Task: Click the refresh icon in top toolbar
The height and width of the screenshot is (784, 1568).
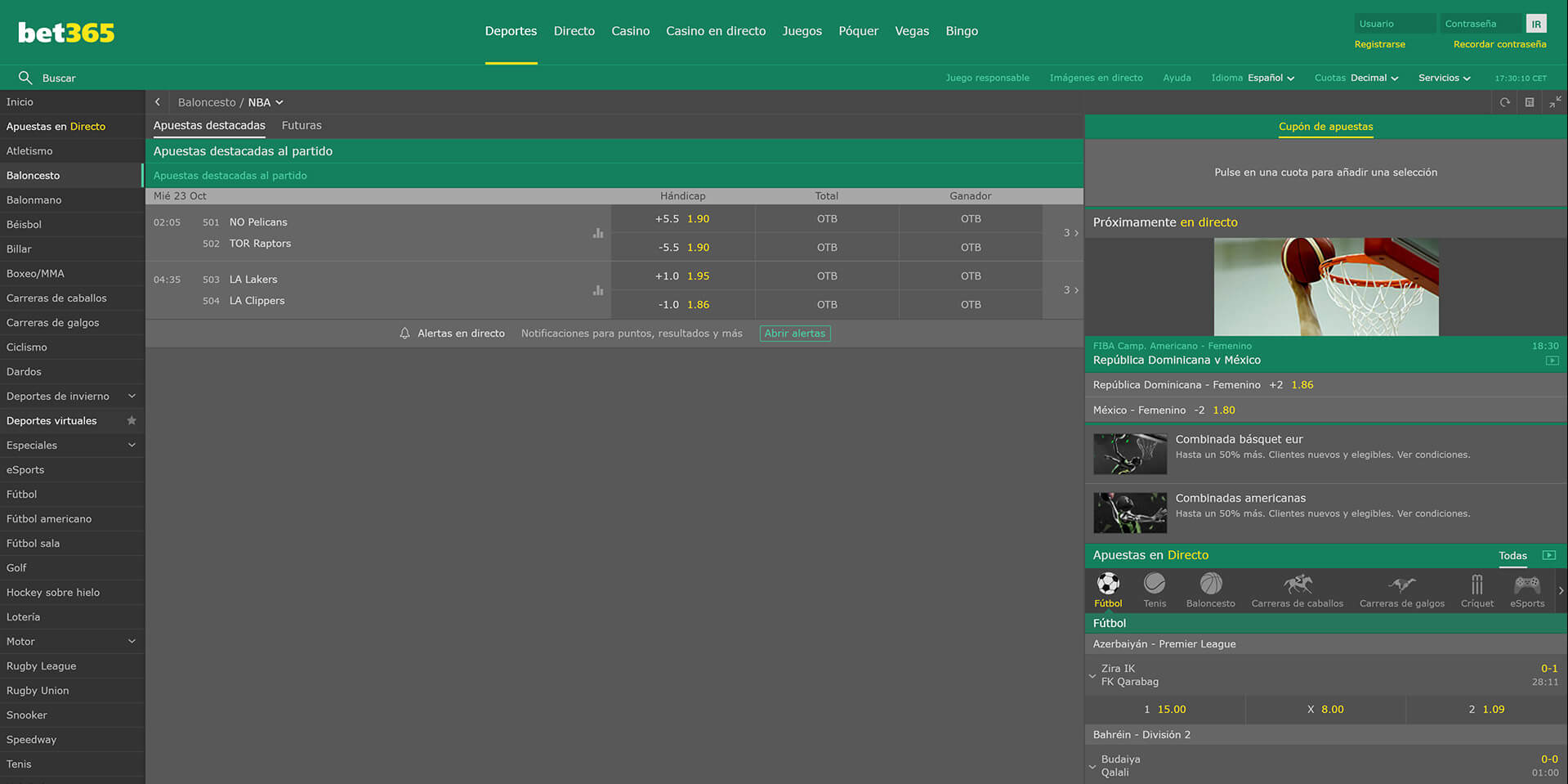Action: click(1504, 102)
